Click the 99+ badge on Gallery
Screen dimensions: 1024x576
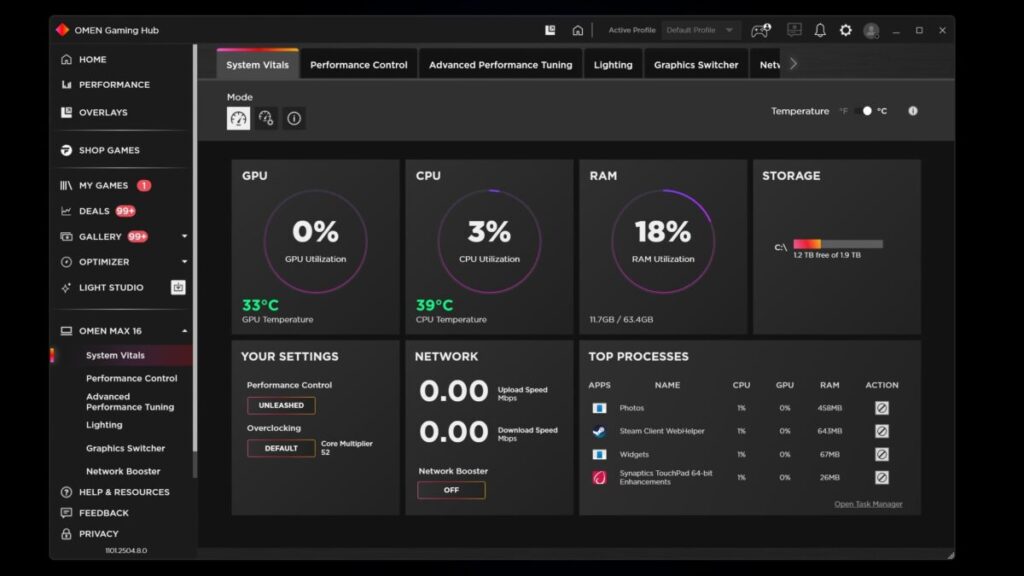point(137,236)
